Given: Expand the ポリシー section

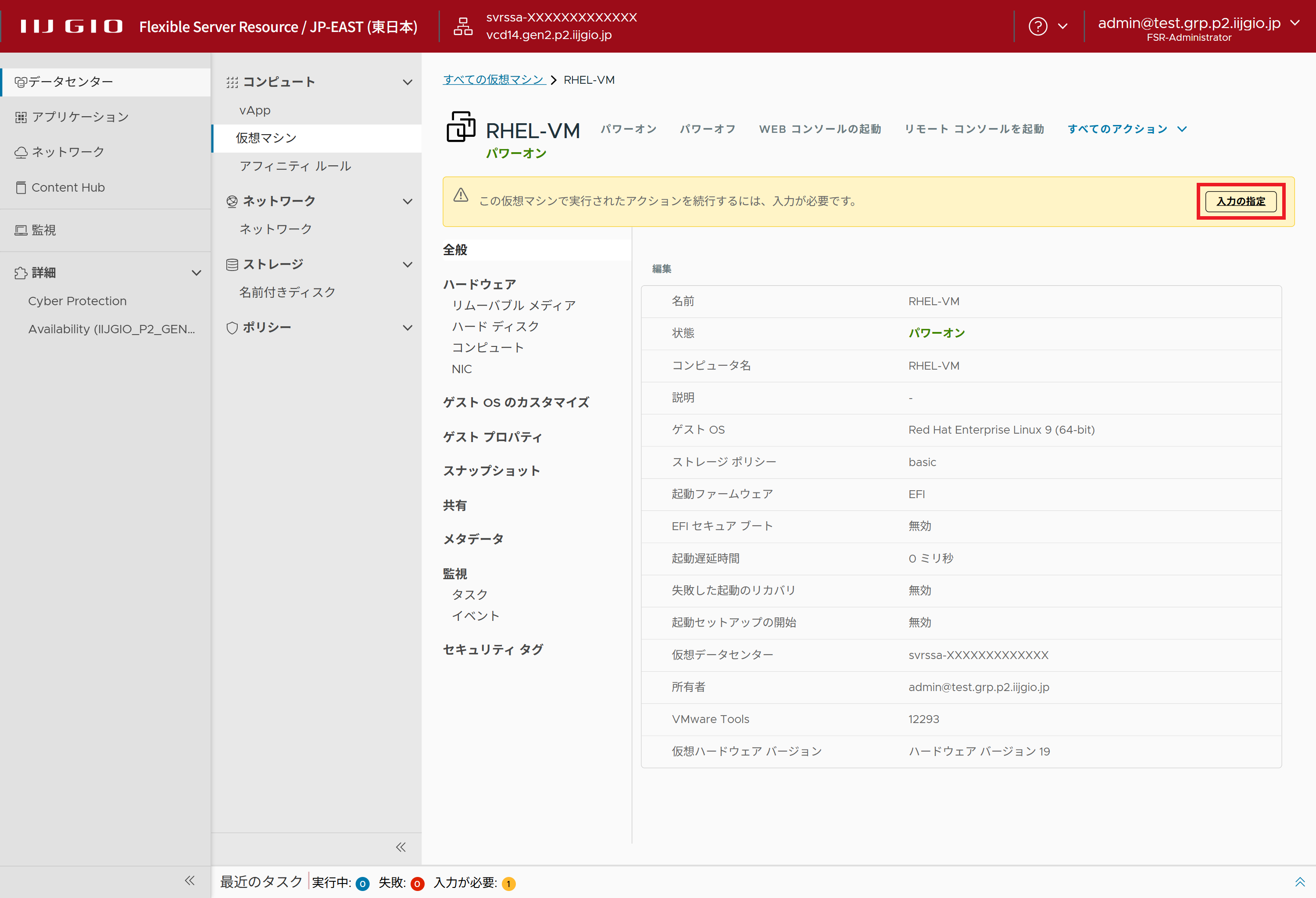Looking at the screenshot, I should click(x=407, y=328).
